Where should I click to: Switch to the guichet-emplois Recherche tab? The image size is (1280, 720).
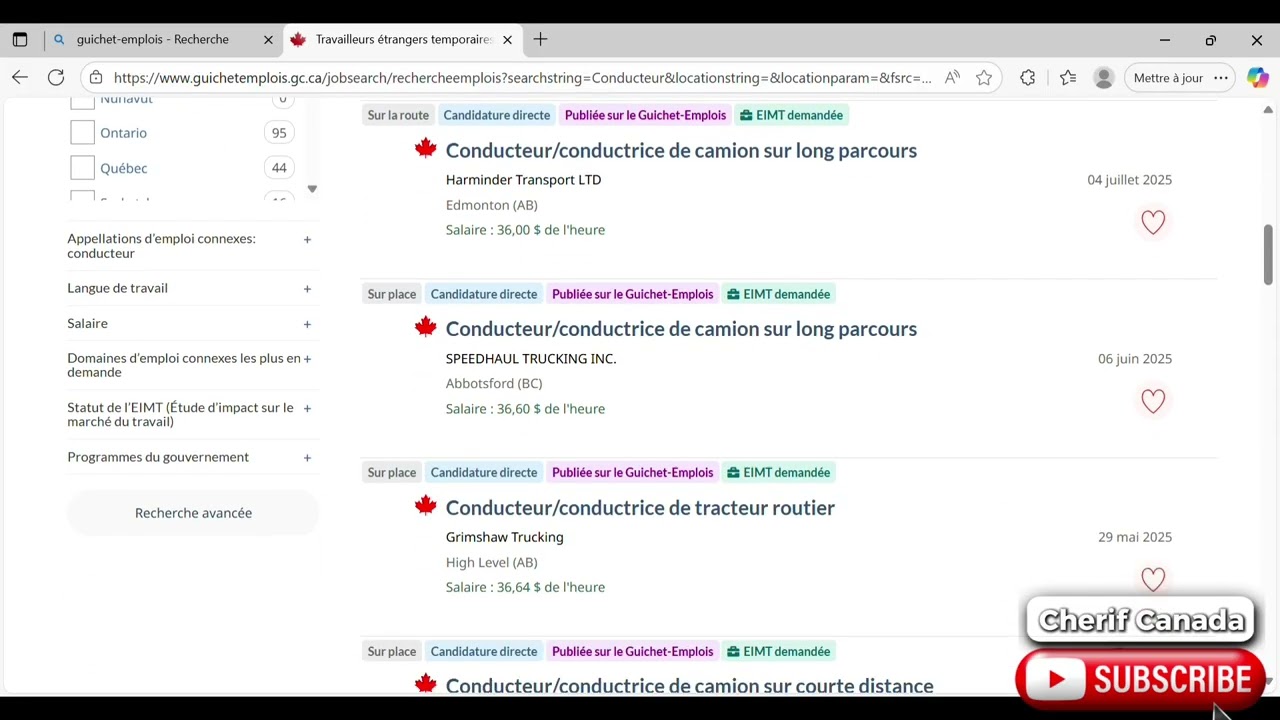point(153,39)
